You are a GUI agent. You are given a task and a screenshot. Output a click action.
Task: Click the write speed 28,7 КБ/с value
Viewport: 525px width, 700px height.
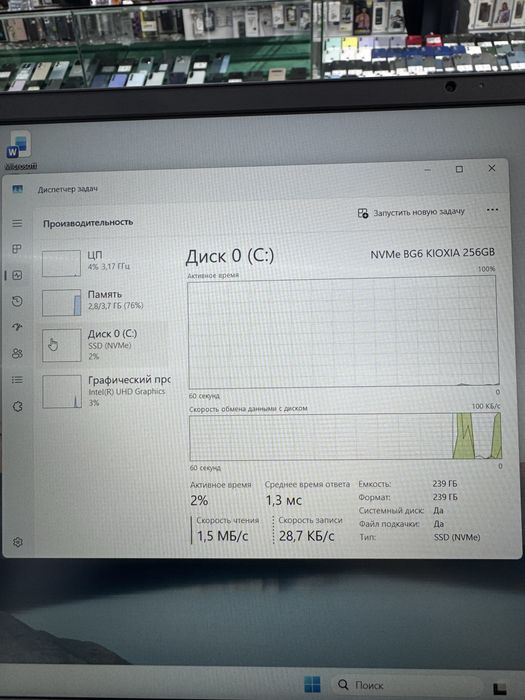(307, 536)
